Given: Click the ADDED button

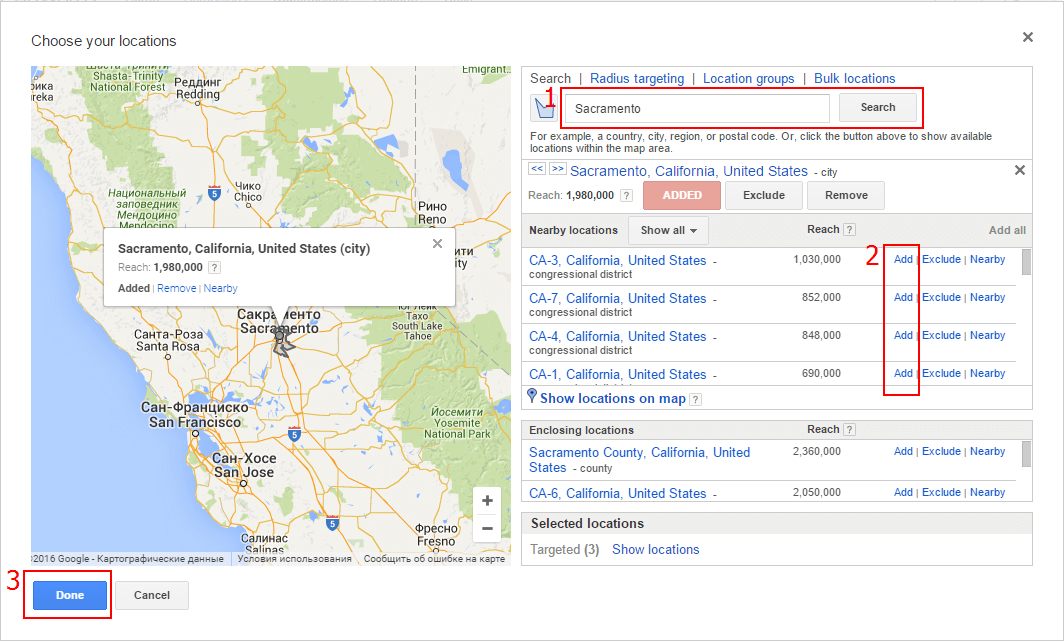Looking at the screenshot, I should click(x=682, y=195).
